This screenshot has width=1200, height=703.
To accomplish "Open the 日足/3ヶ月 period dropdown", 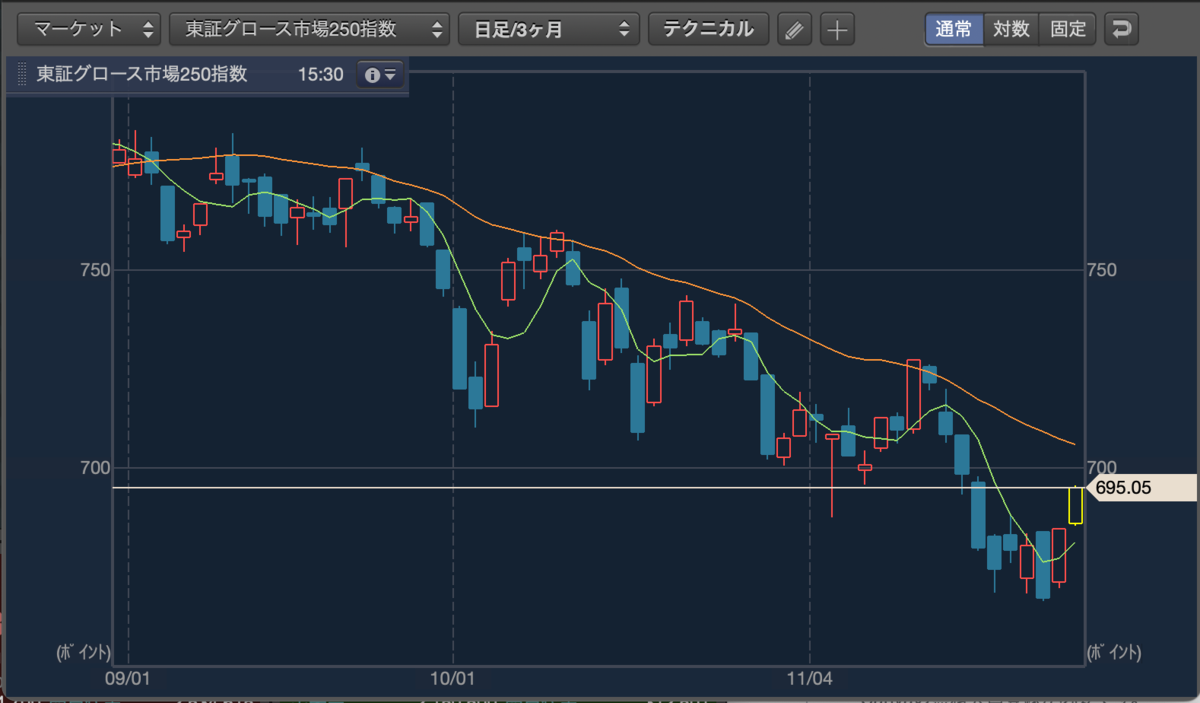I will (x=549, y=29).
